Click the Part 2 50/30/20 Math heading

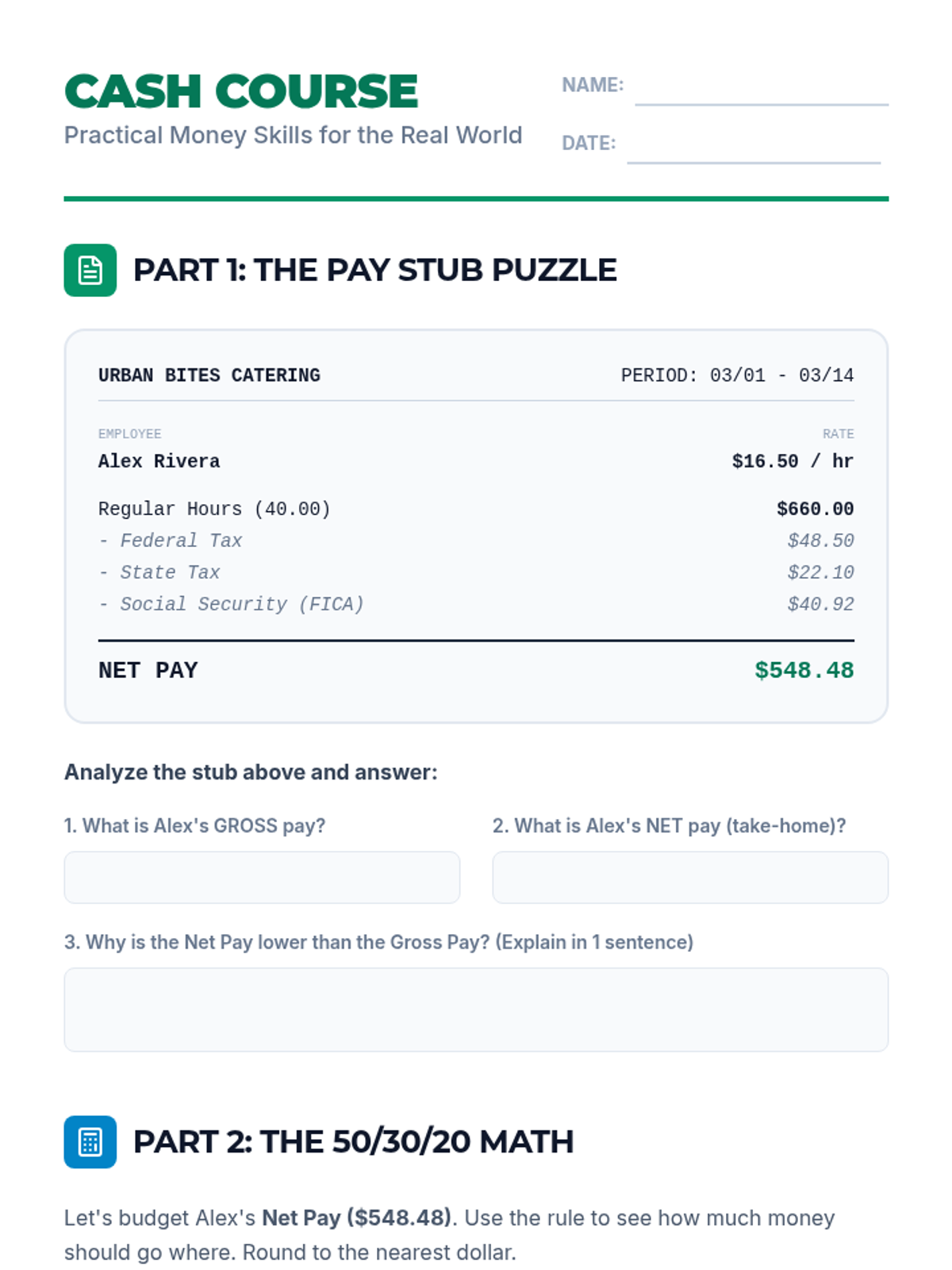[353, 1141]
